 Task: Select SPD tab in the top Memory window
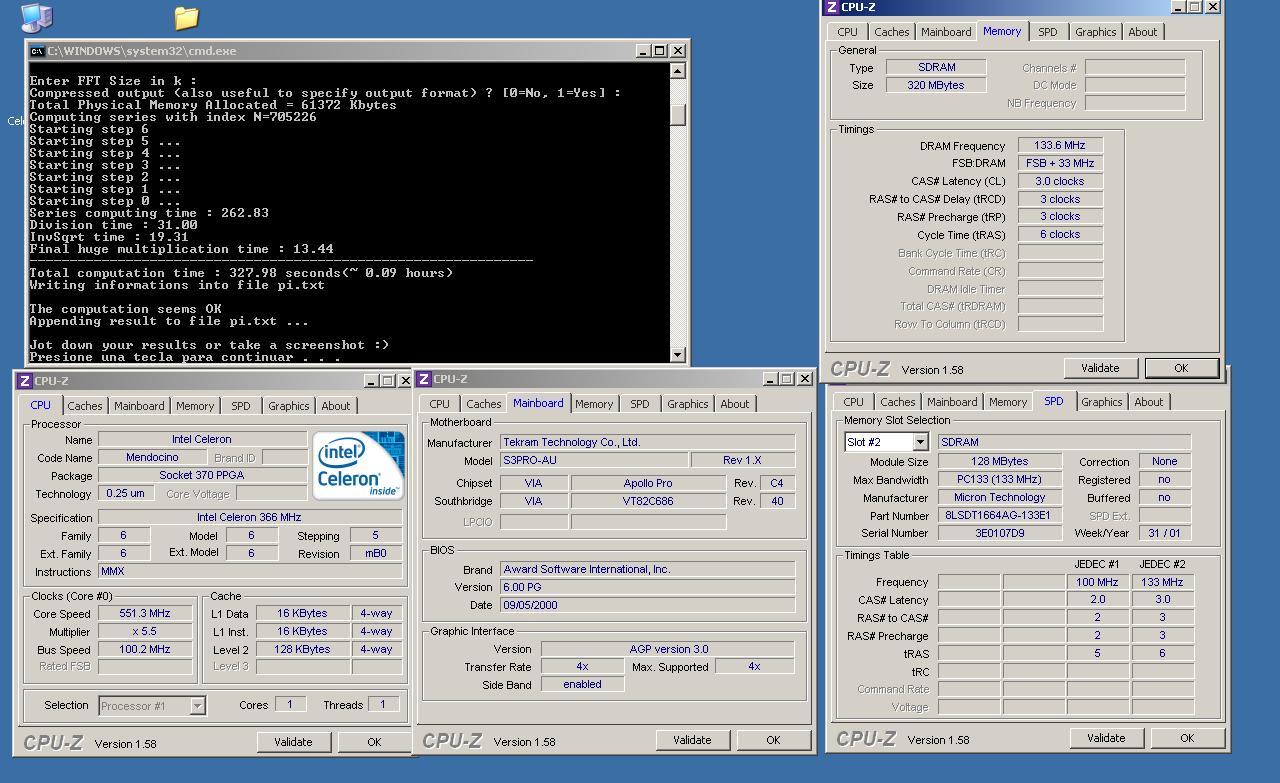pos(1048,32)
